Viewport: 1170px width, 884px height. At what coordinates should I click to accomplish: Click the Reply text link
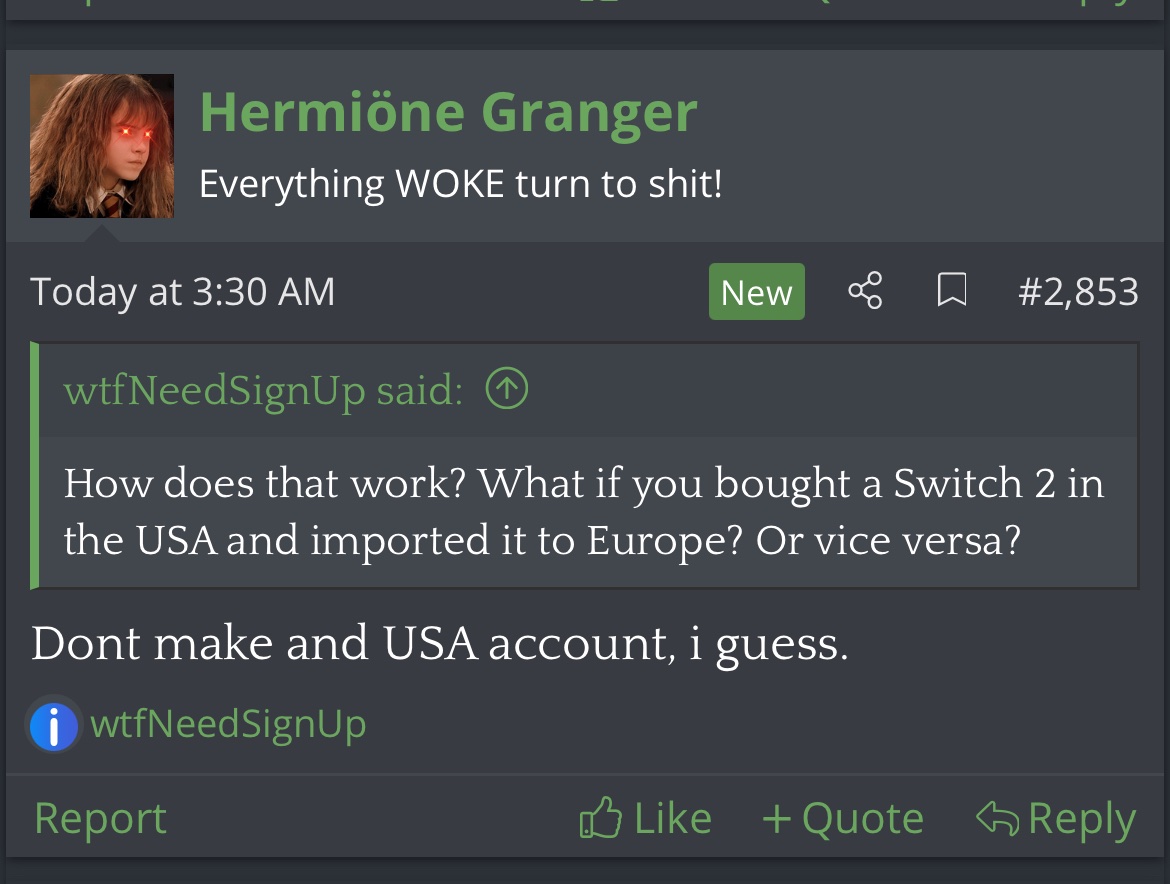point(1082,820)
